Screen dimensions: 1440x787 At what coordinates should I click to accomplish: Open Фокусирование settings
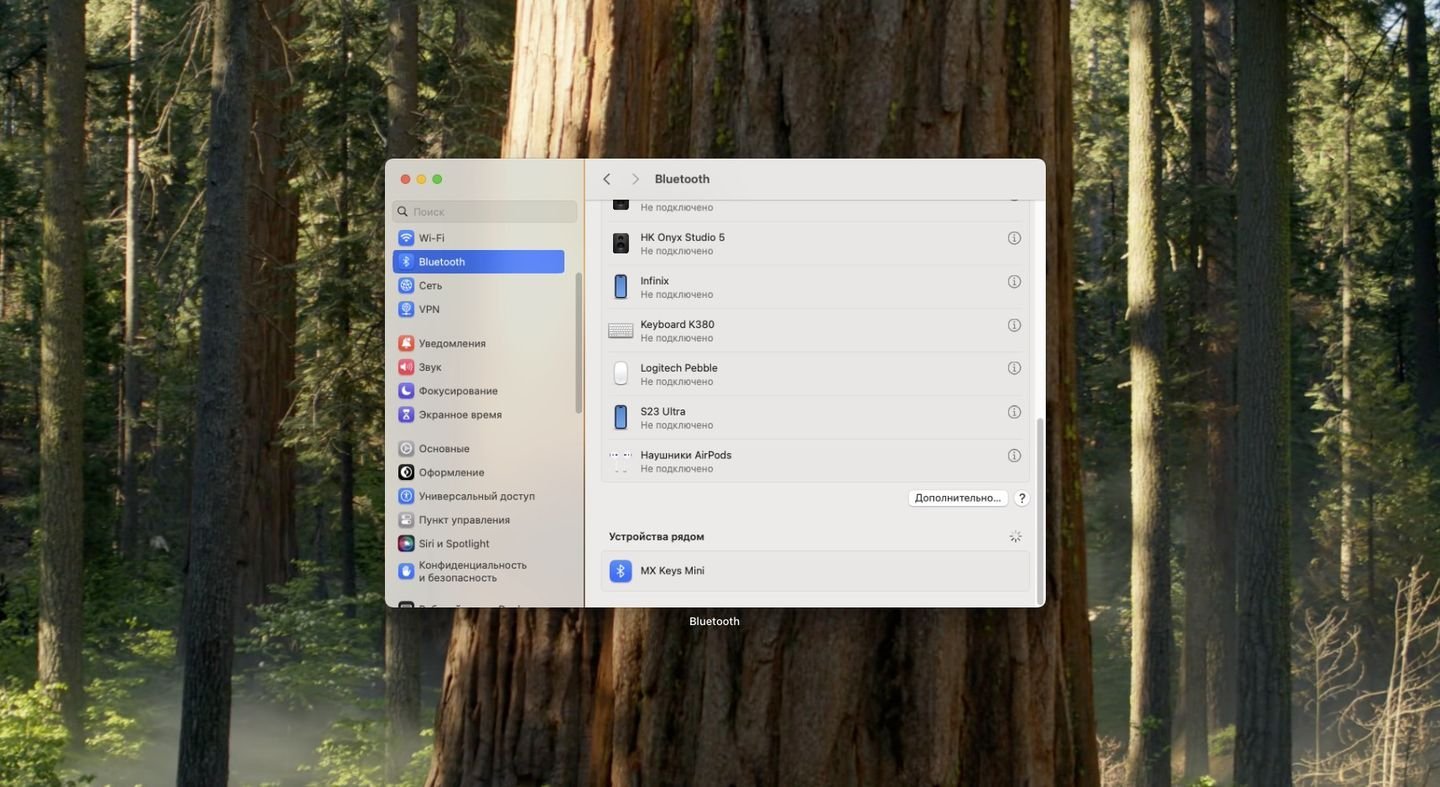pyautogui.click(x=478, y=391)
